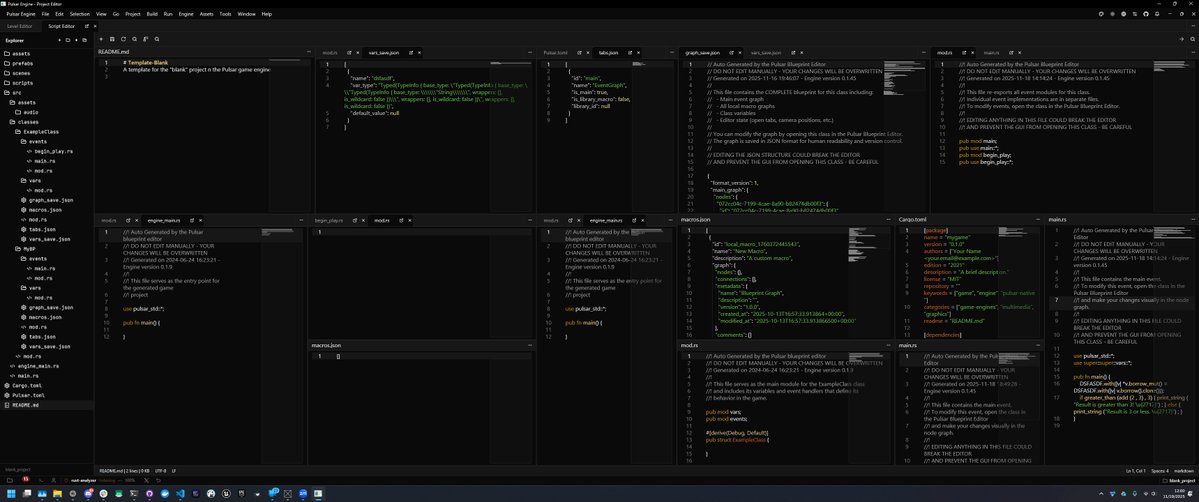Viewport: 1199px width, 502px height.
Task: Click minimap of graph_save.json editor
Action: point(904,134)
